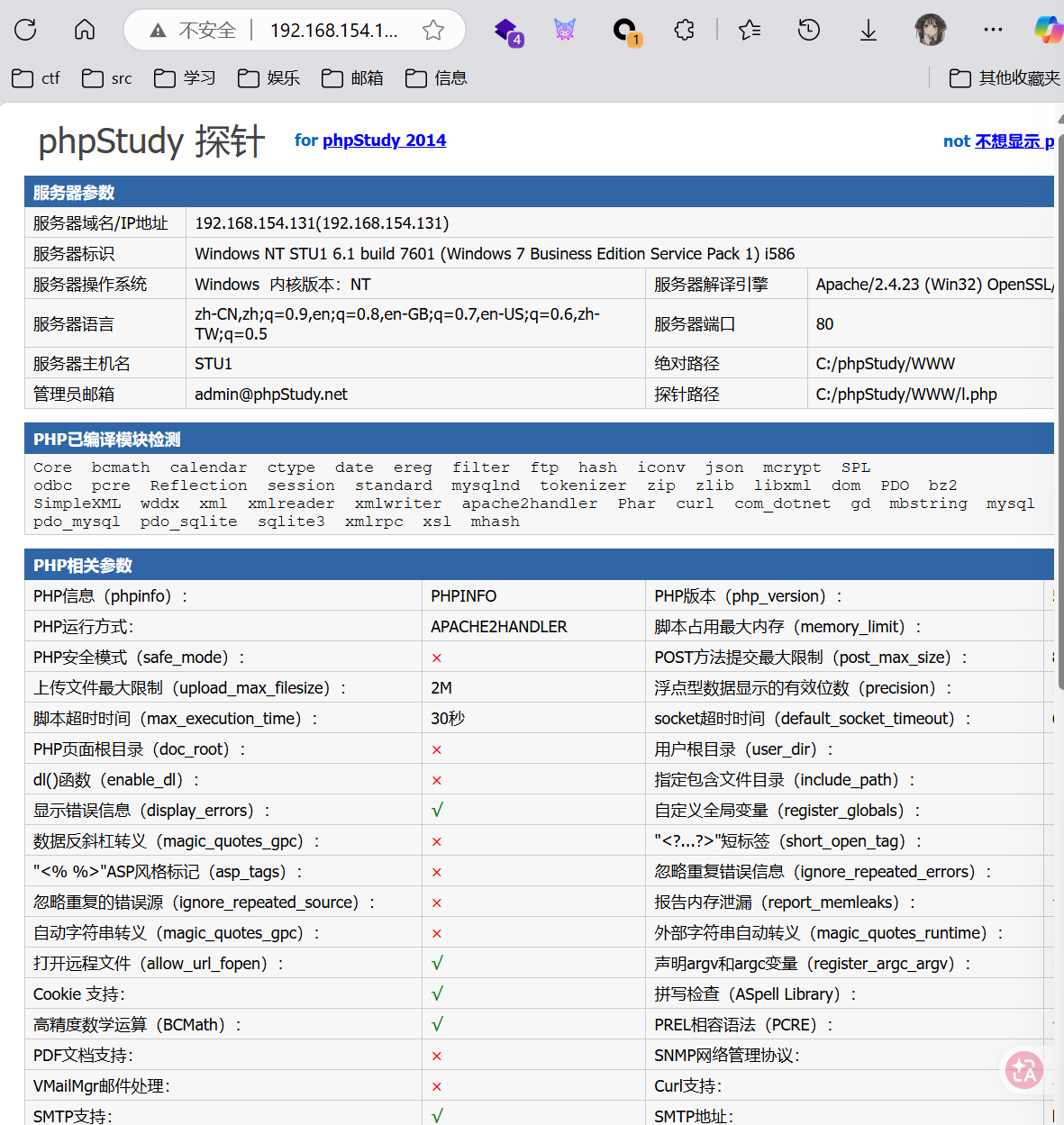Open the not-secure warning site info
Screen dimensions: 1064x1125
point(193,31)
